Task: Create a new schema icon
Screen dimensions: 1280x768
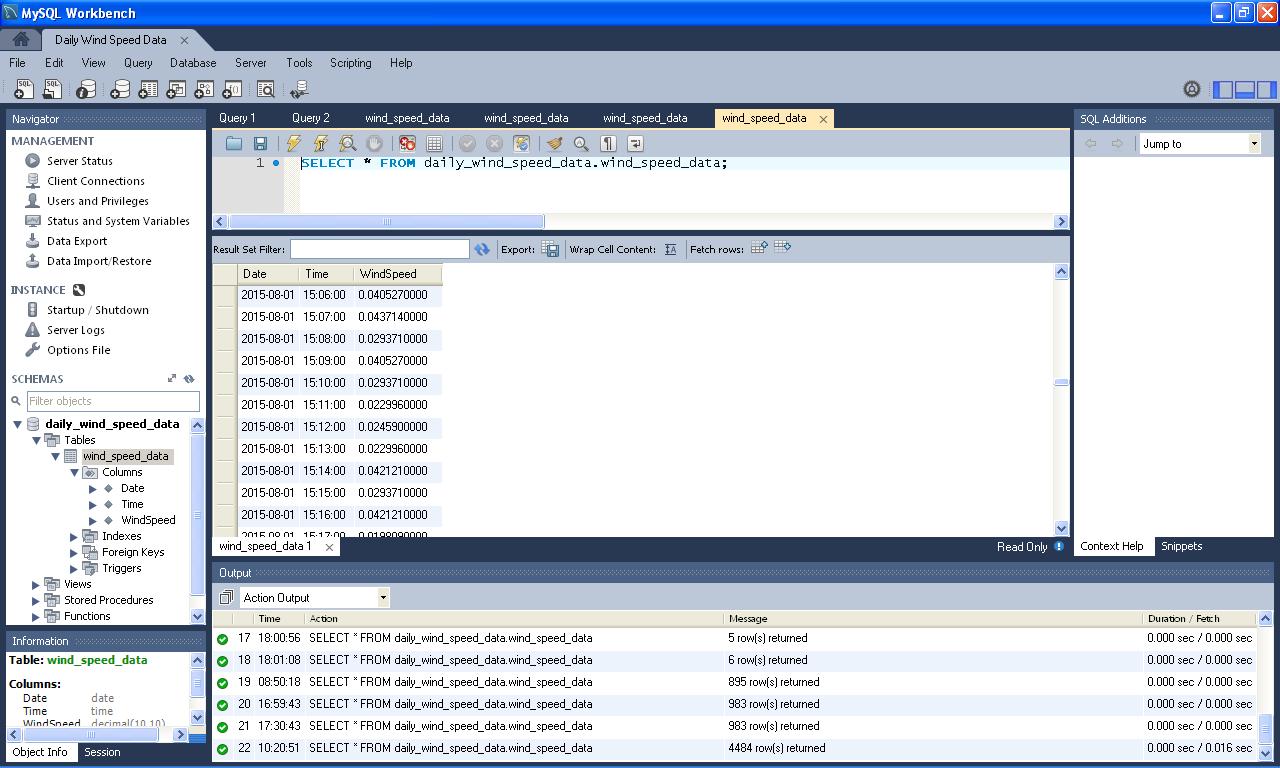Action: [x=120, y=89]
